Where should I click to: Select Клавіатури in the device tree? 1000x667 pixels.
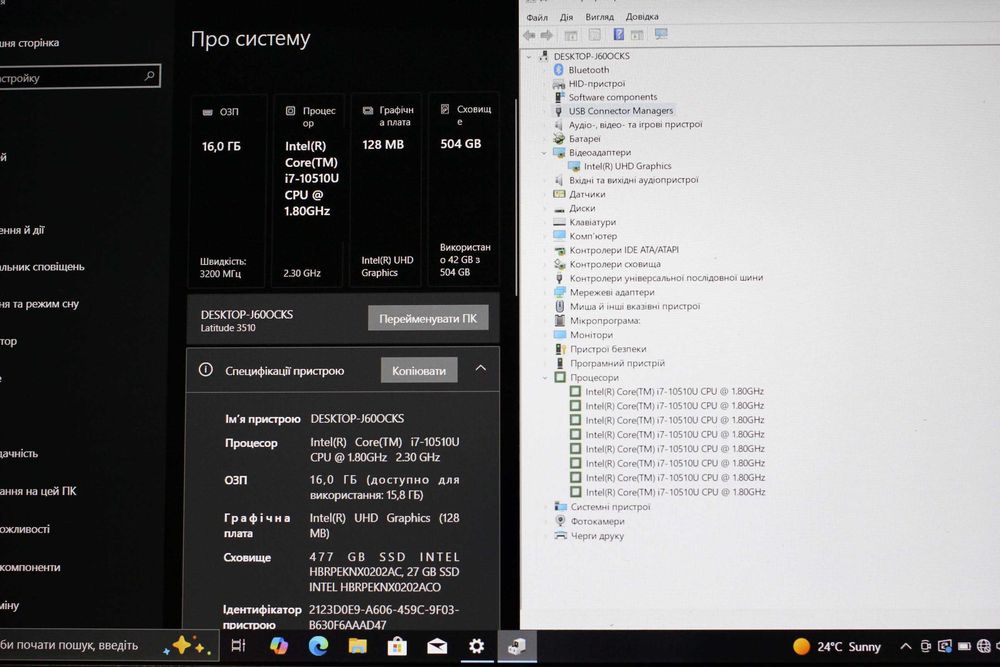pos(592,223)
